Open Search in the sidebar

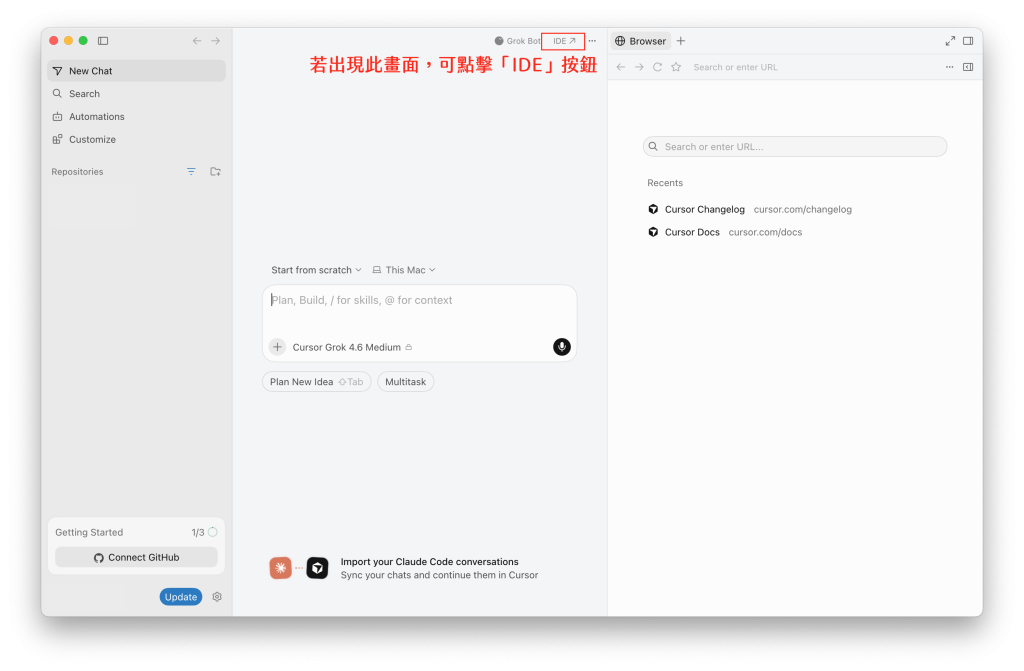136,93
